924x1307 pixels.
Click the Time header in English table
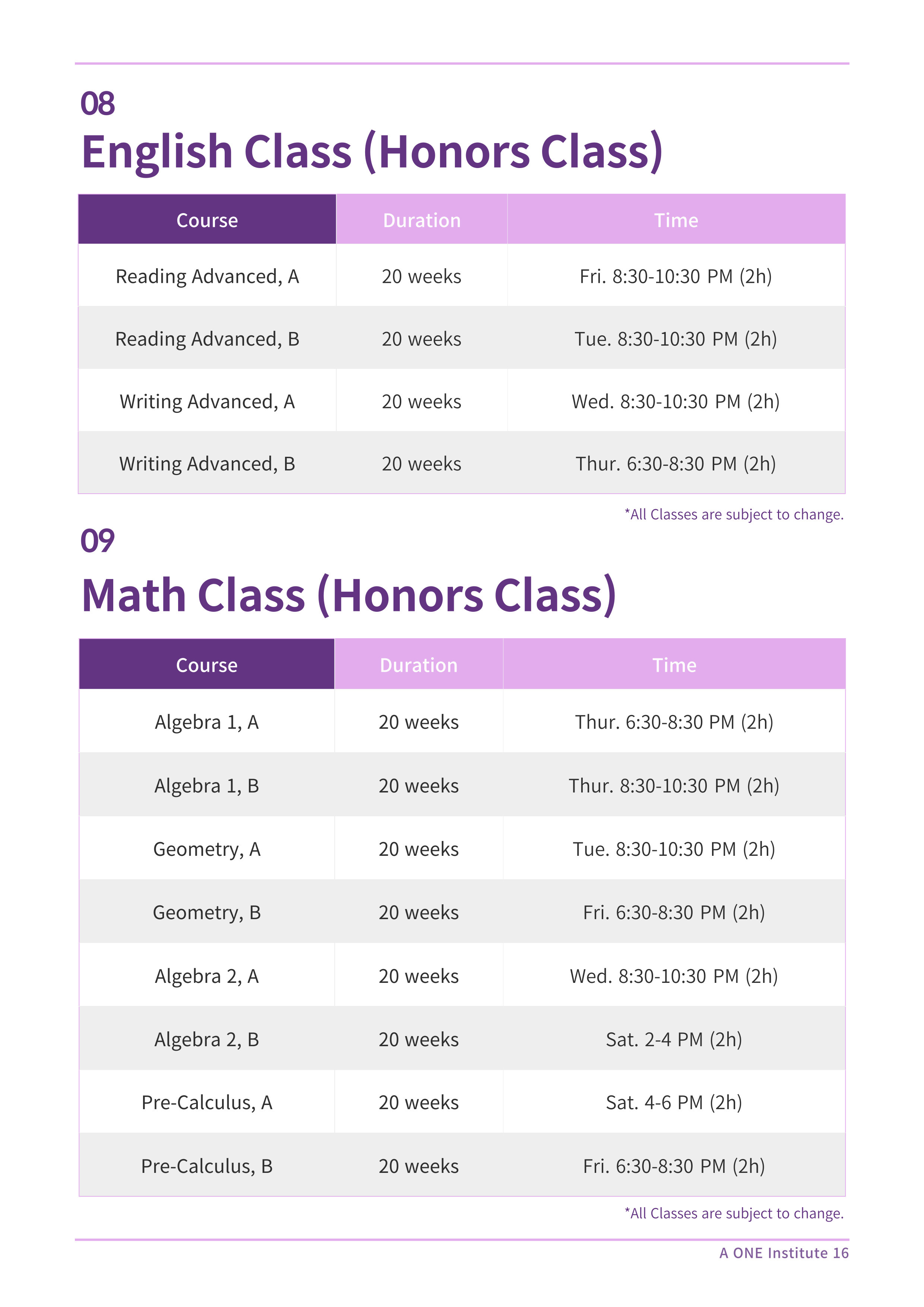(x=676, y=220)
